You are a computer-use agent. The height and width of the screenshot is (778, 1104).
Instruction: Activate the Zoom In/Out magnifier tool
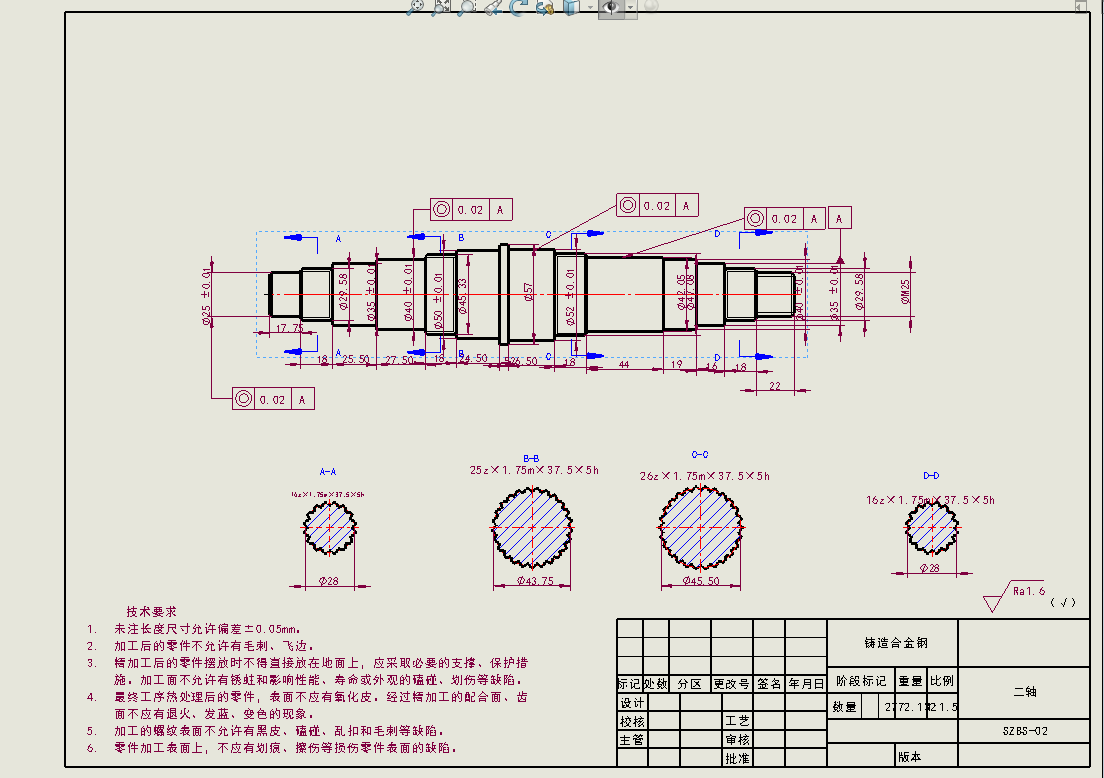pos(466,7)
